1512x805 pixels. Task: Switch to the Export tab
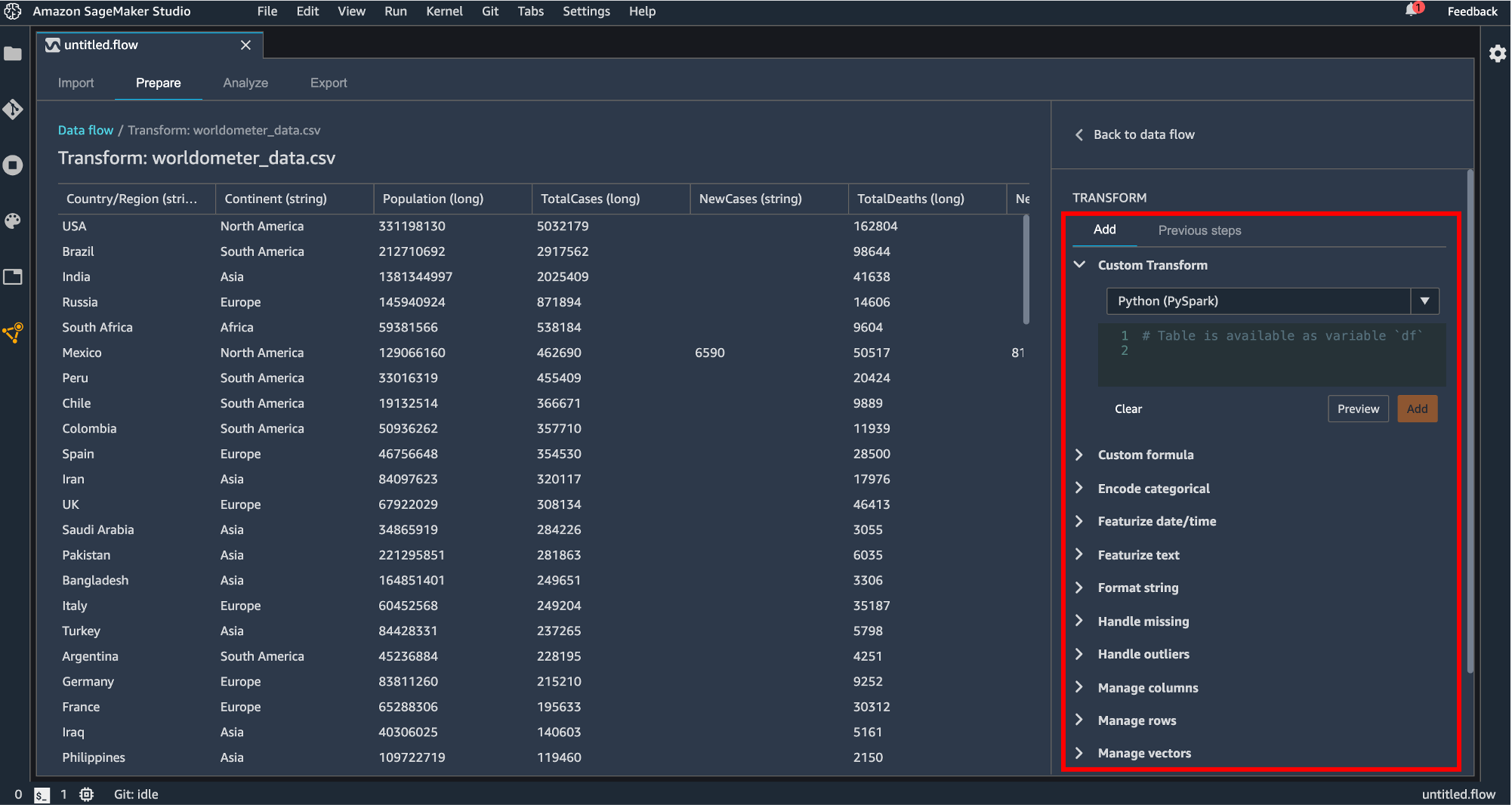[x=329, y=83]
